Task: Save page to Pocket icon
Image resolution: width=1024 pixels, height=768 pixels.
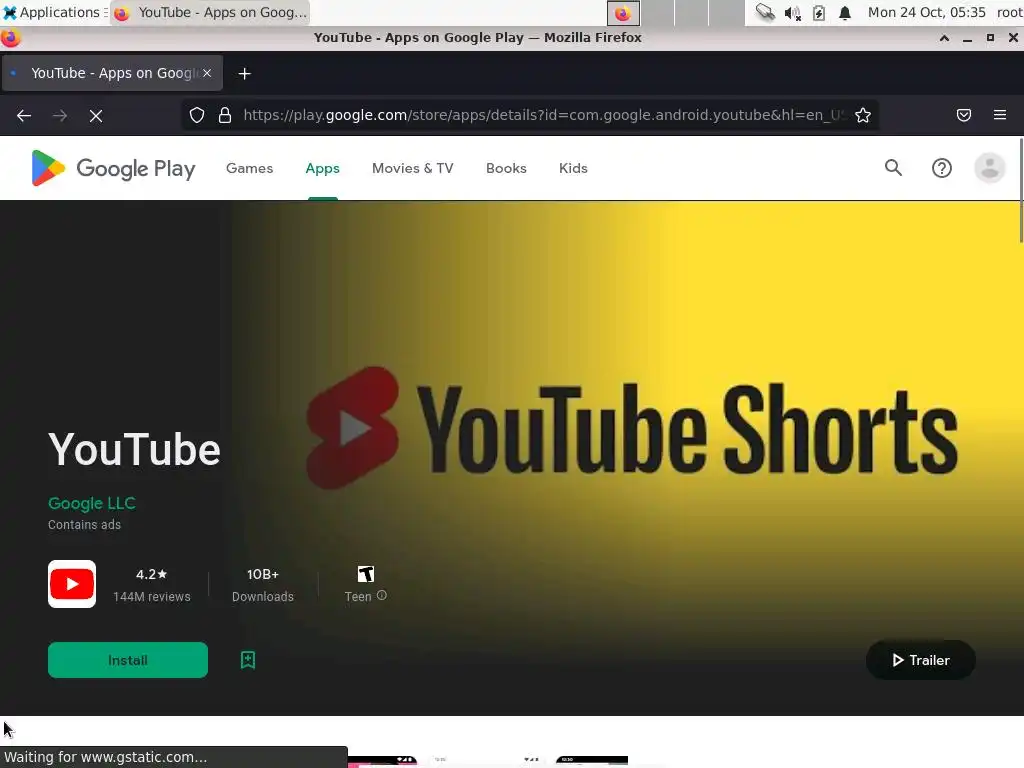Action: [x=964, y=116]
